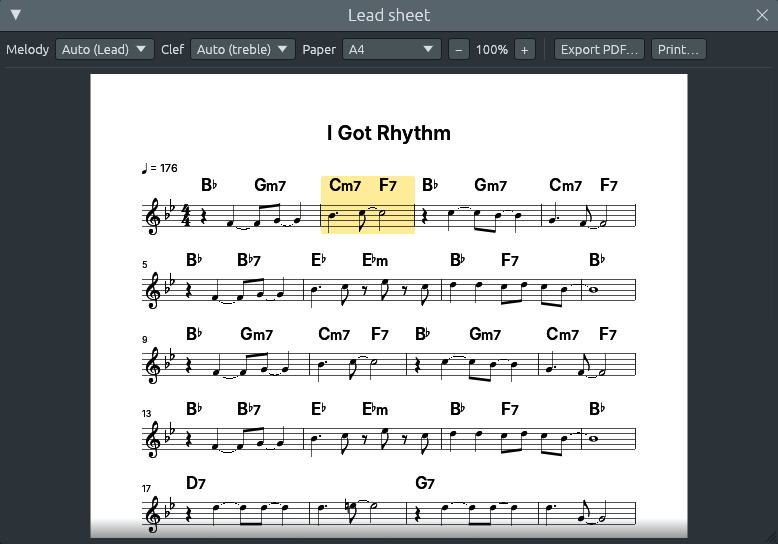The image size is (778, 544).
Task: Increase zoom with the plus button
Action: click(524, 50)
